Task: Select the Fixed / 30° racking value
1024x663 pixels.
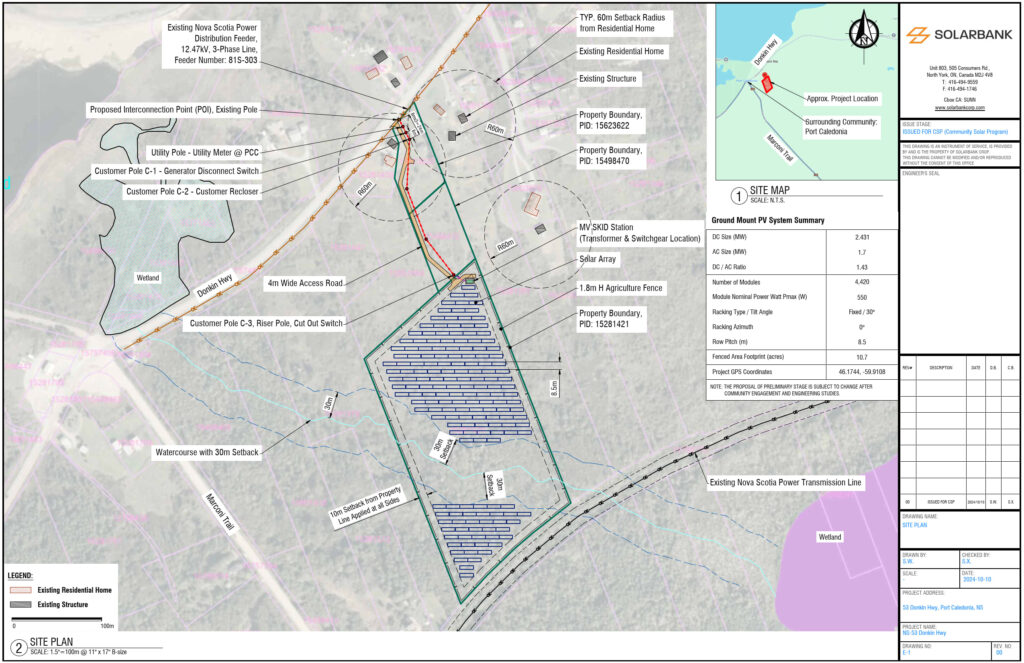Action: point(862,312)
